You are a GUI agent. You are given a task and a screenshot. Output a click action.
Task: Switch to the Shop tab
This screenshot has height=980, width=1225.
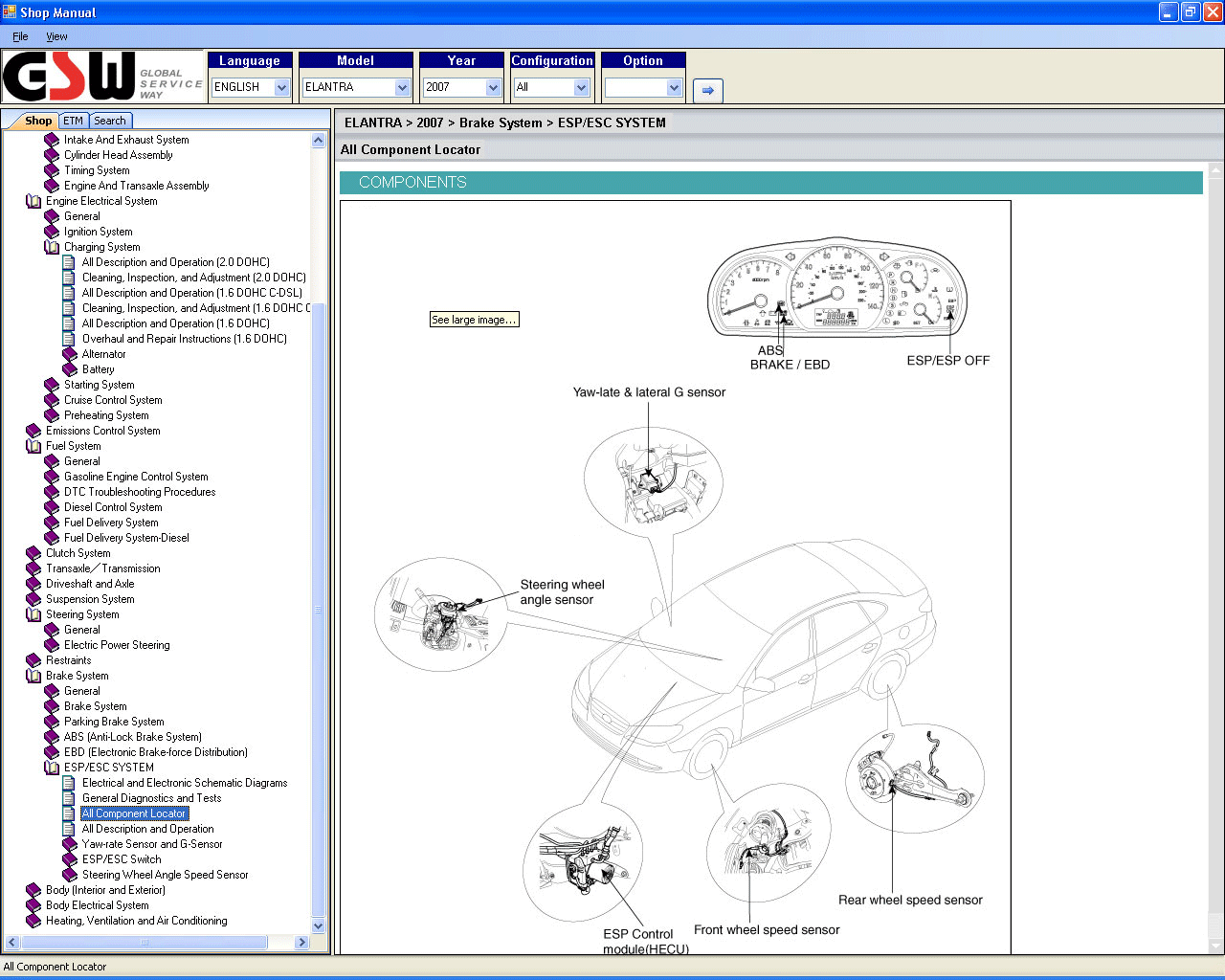36,121
